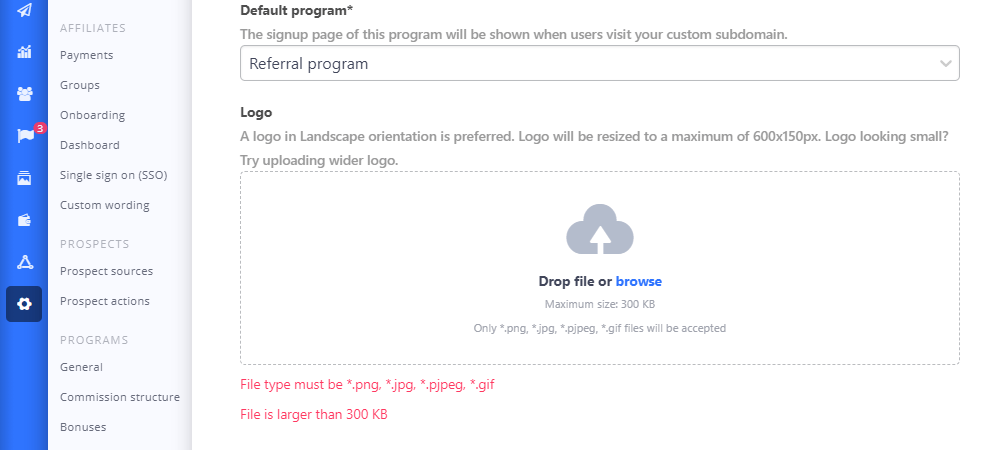Open Single sign on (SSO) settings
Viewport: 1000px width, 450px height.
click(113, 175)
